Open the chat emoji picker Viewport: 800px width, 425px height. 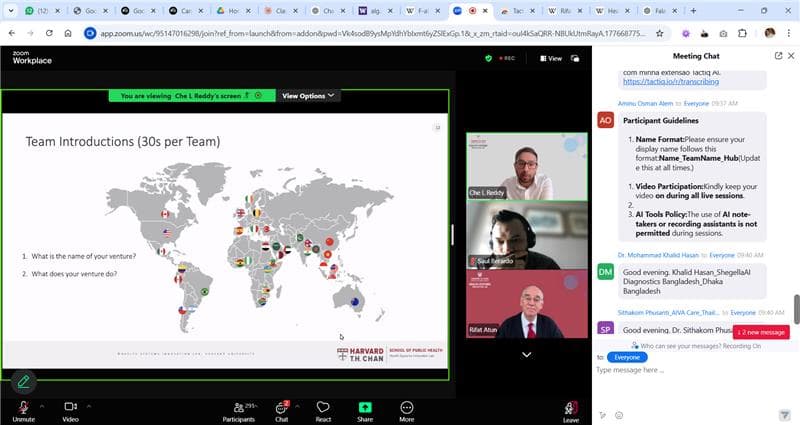pyautogui.click(x=619, y=415)
